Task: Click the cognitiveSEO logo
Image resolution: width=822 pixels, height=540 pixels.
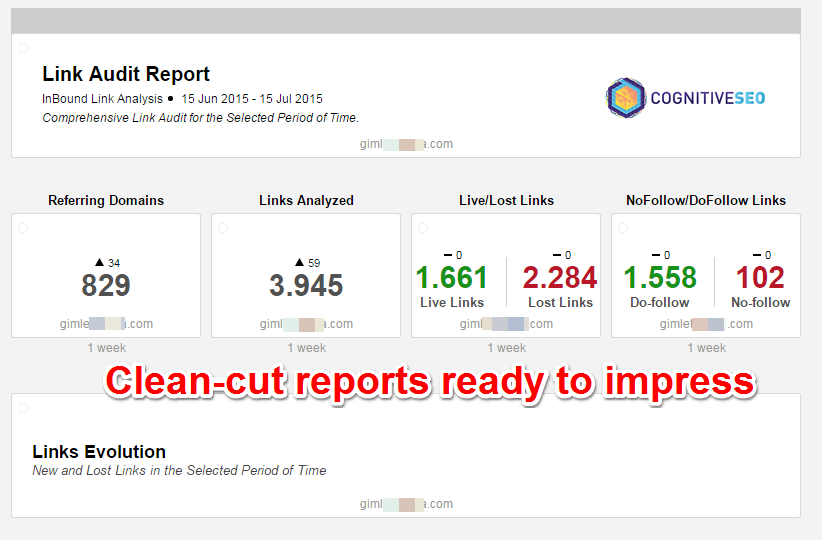Action: [x=685, y=98]
